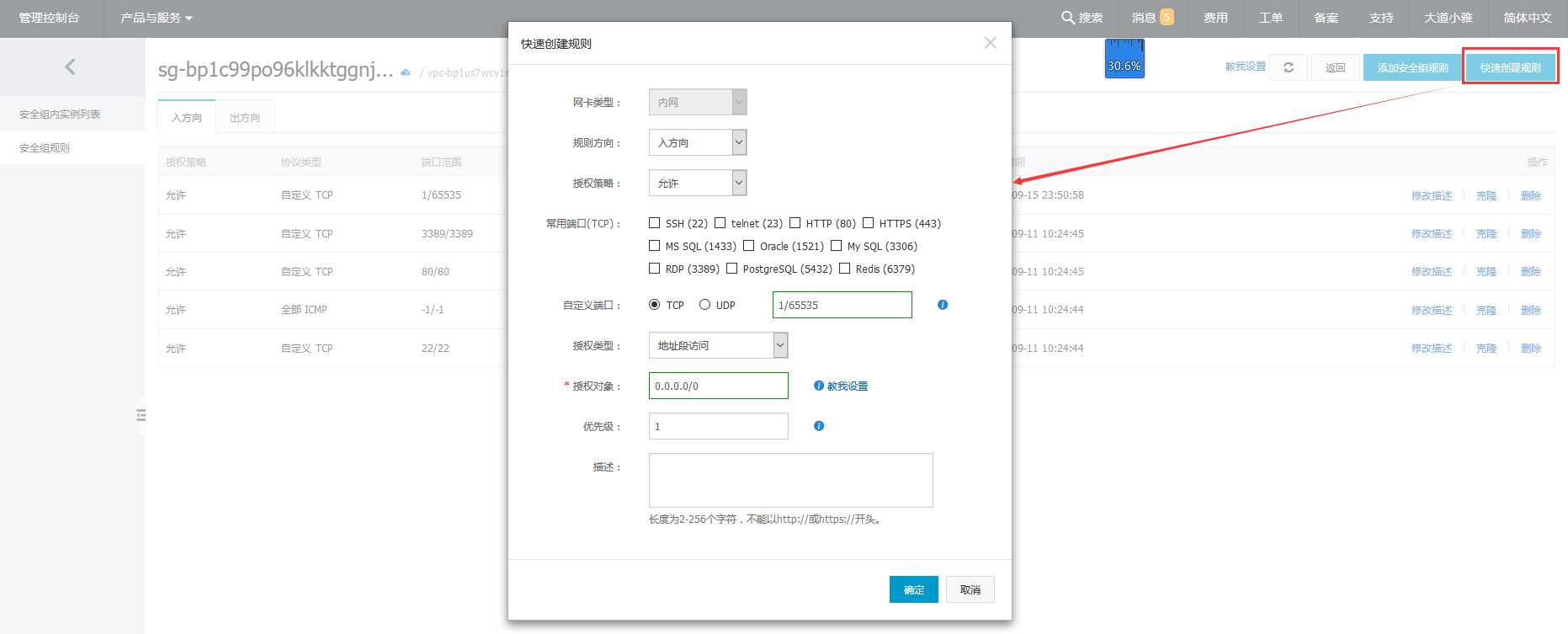Click the 30.6% floating widget
Viewport: 1568px width, 634px height.
click(1124, 58)
